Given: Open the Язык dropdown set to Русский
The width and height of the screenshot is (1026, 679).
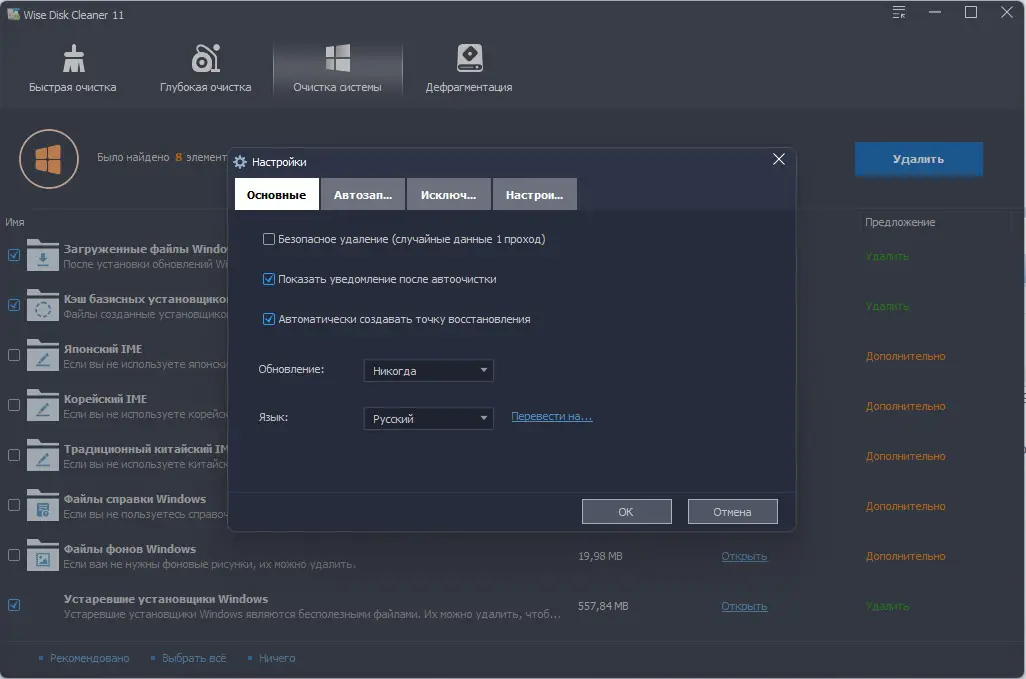Looking at the screenshot, I should pos(429,419).
